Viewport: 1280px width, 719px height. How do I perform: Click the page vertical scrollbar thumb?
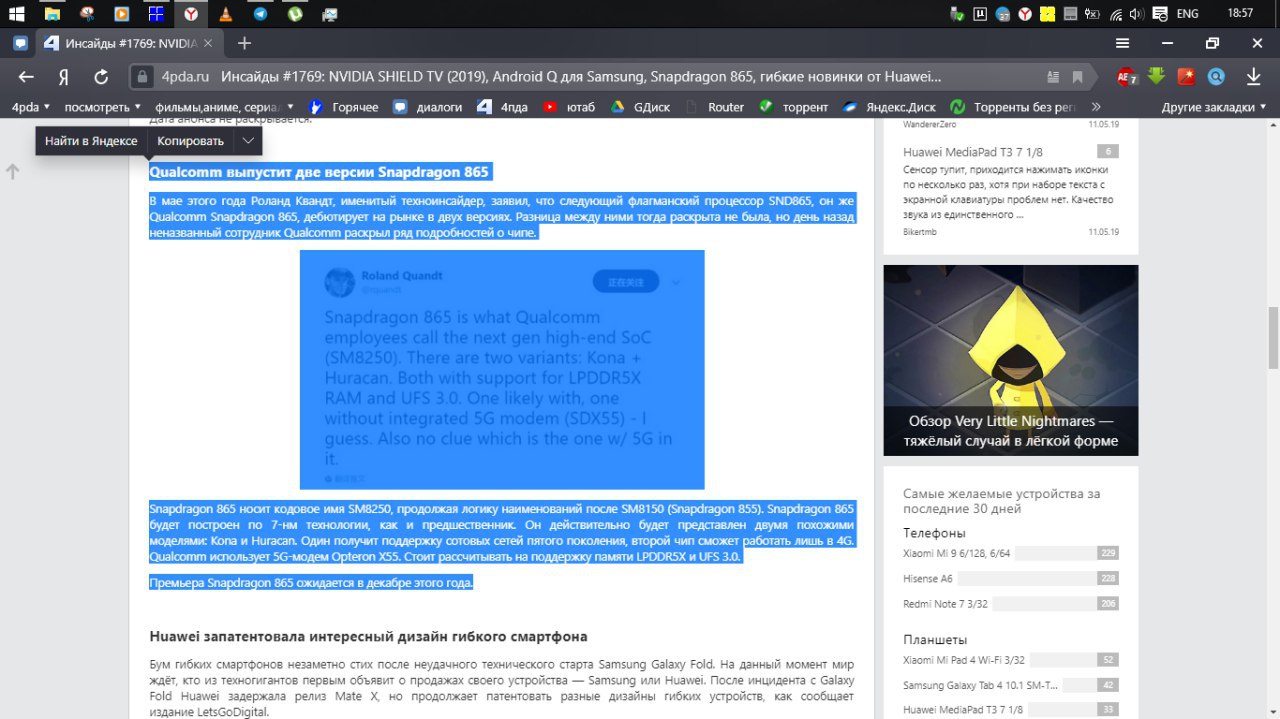pos(1272,338)
